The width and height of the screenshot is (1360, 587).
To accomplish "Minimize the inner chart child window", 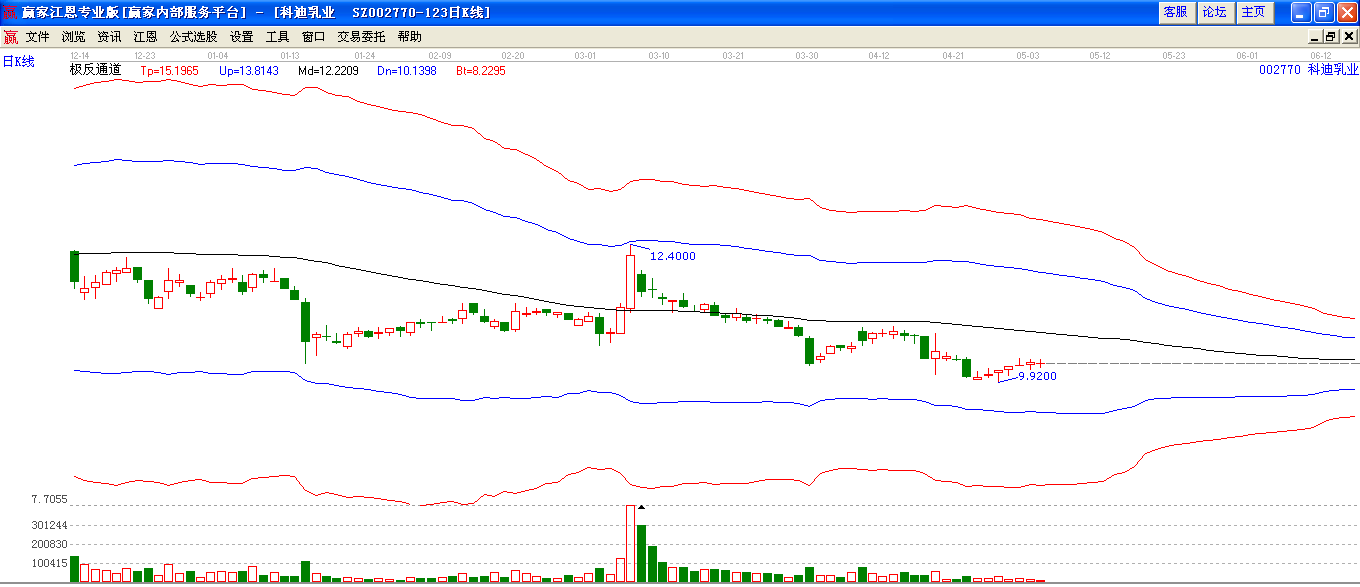I will pos(1317,37).
